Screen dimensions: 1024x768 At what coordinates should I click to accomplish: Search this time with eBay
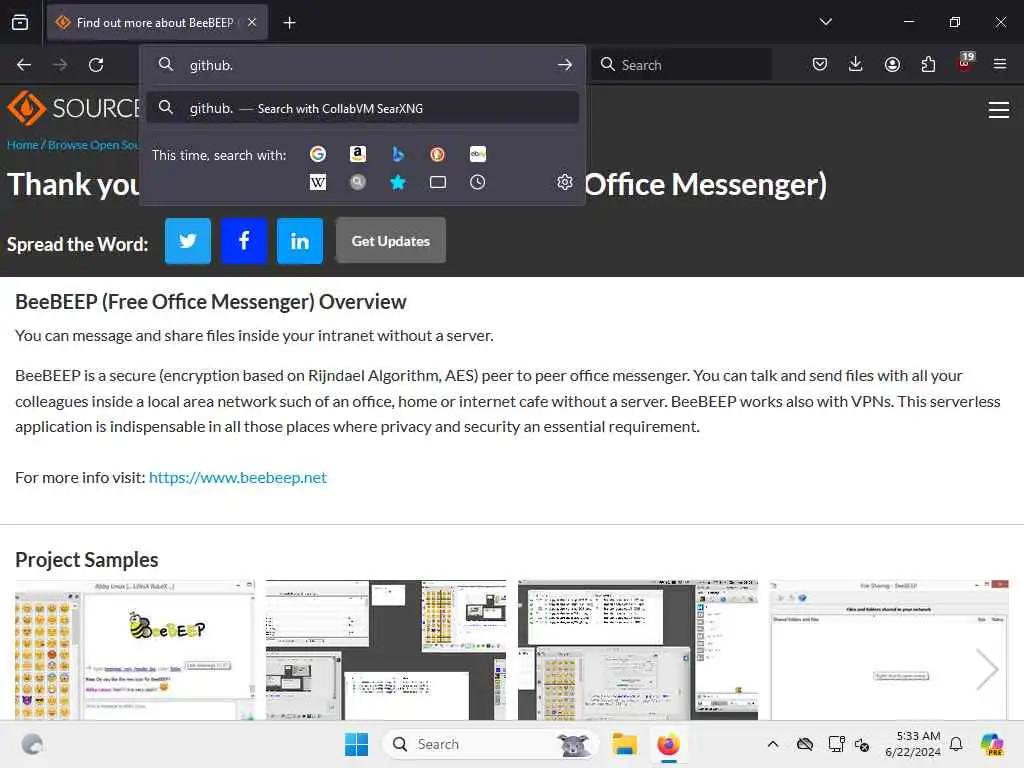(x=477, y=154)
